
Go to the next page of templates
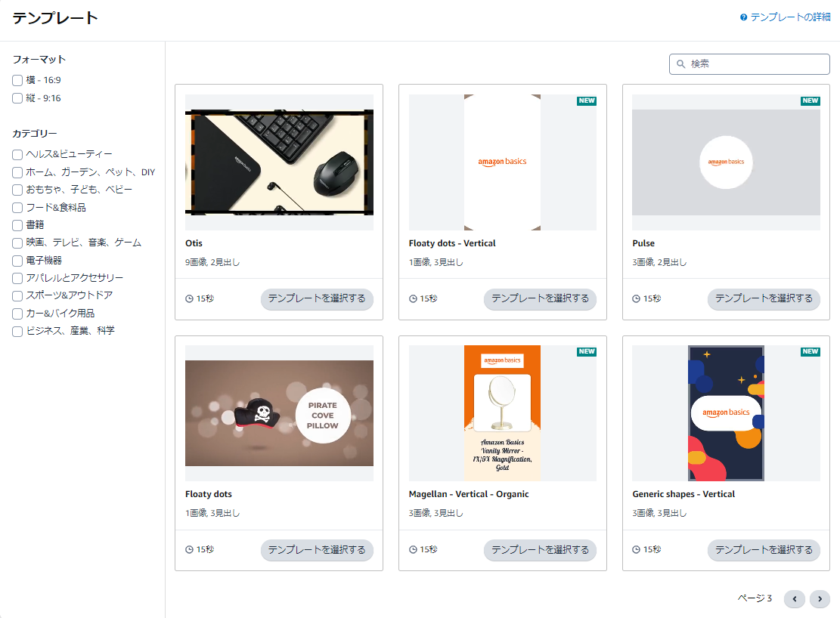[819, 599]
